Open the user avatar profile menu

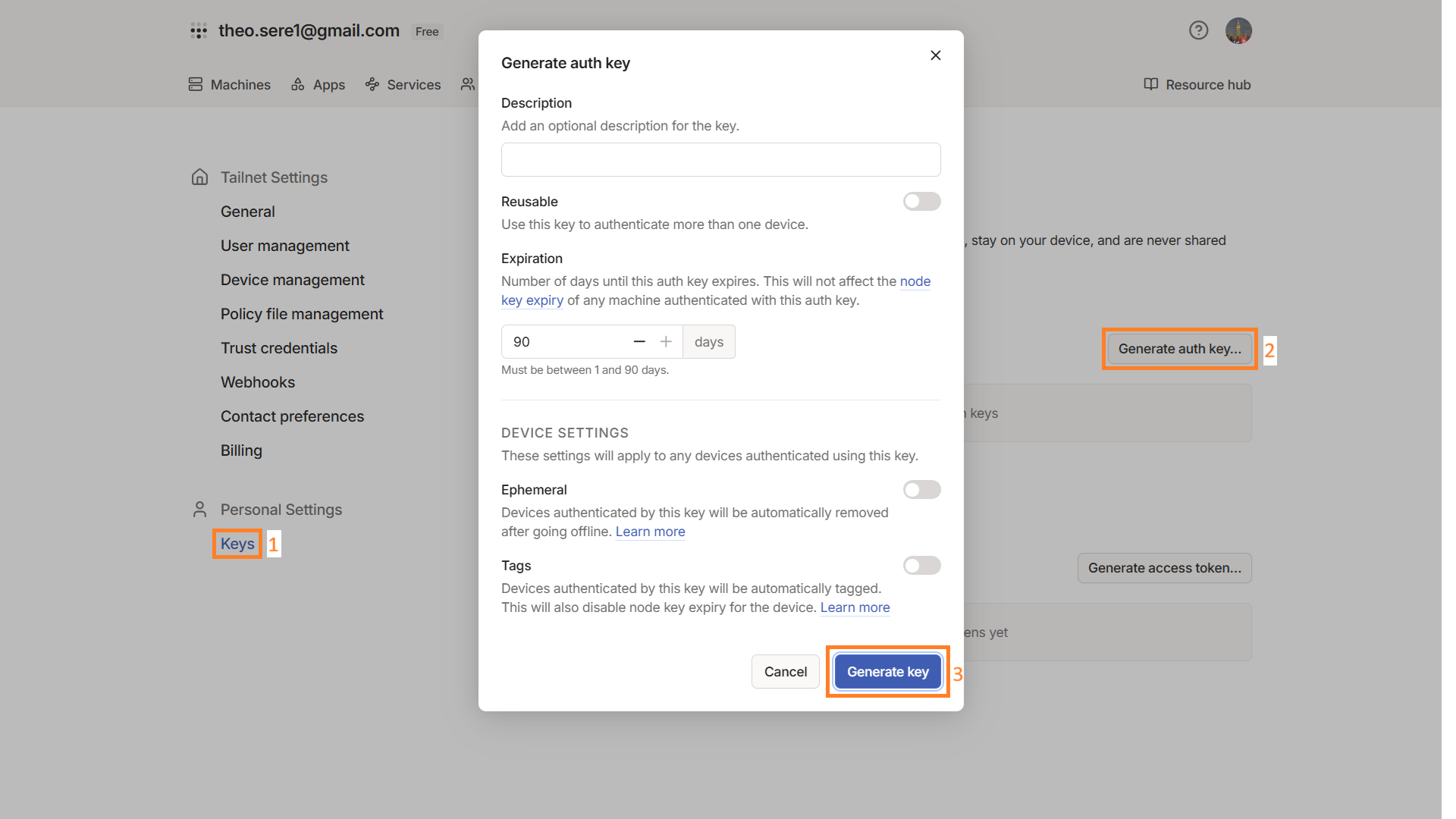(x=1238, y=30)
